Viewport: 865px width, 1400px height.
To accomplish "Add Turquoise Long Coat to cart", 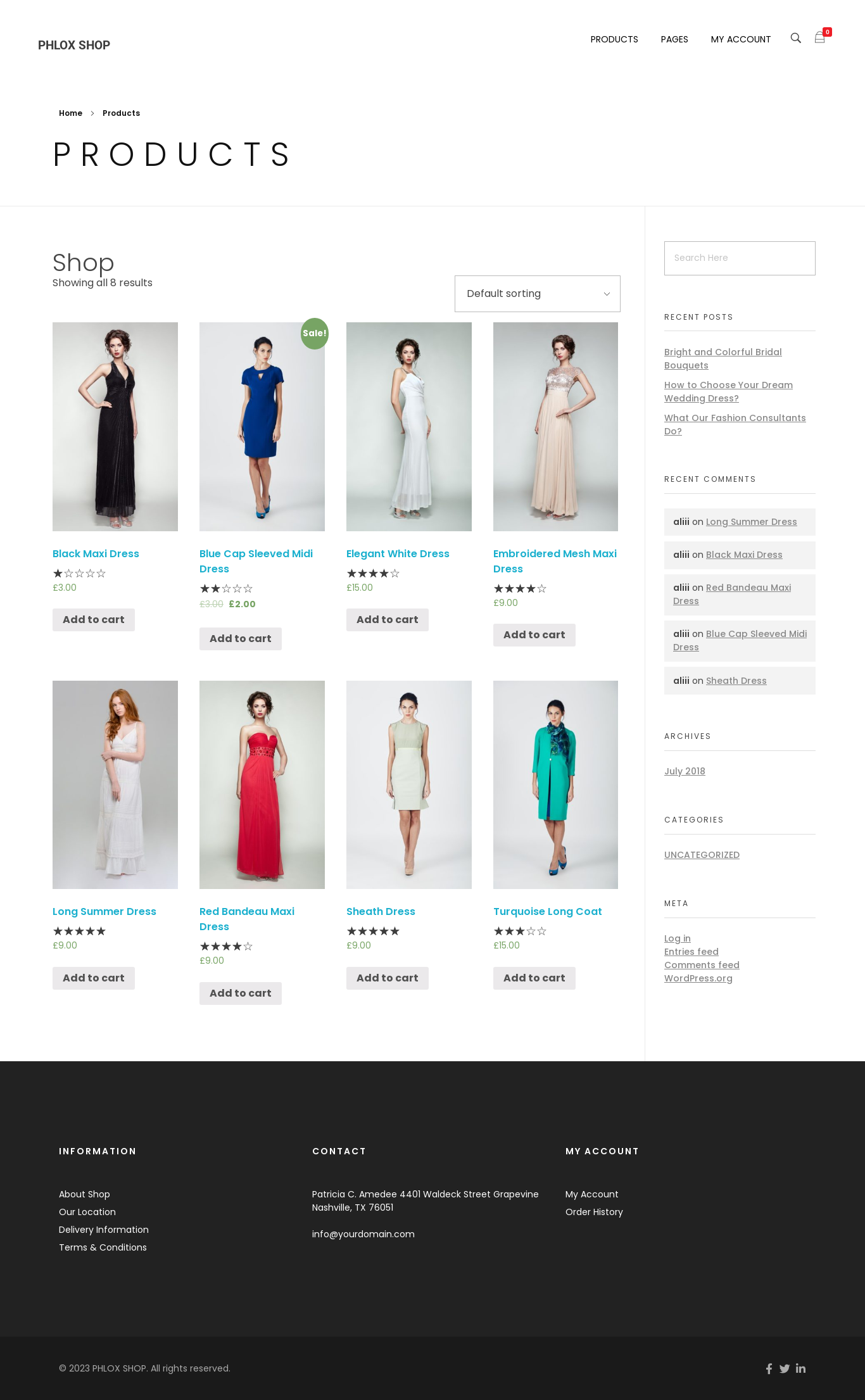I will click(534, 978).
